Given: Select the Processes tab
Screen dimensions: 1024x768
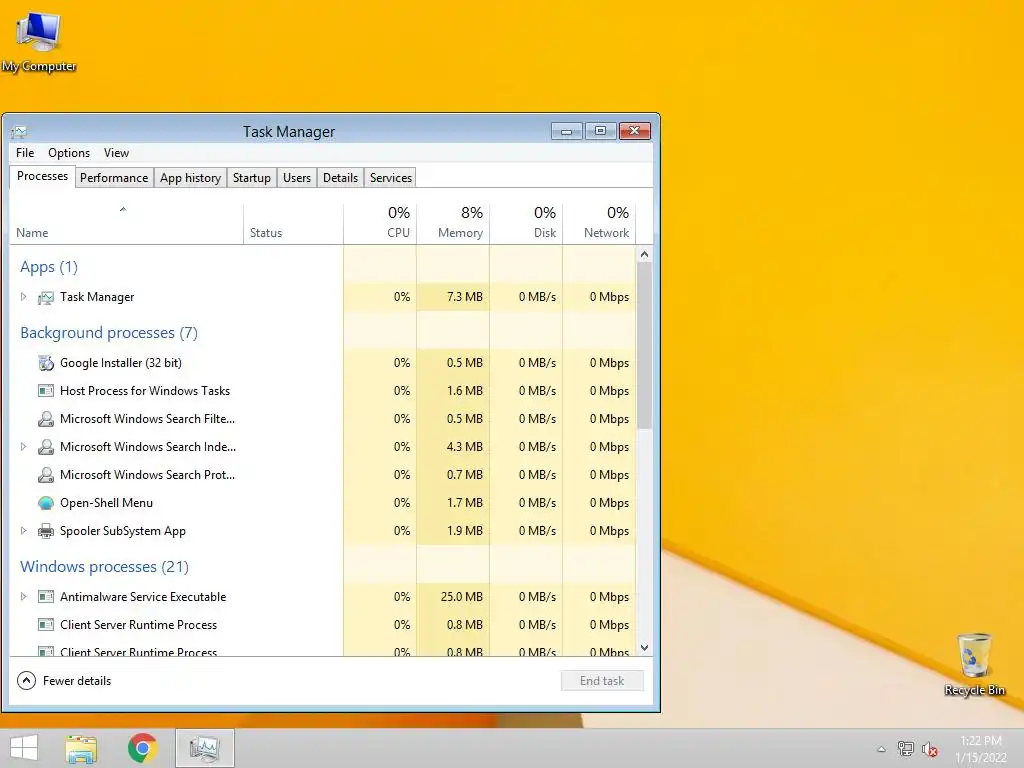Looking at the screenshot, I should [42, 176].
